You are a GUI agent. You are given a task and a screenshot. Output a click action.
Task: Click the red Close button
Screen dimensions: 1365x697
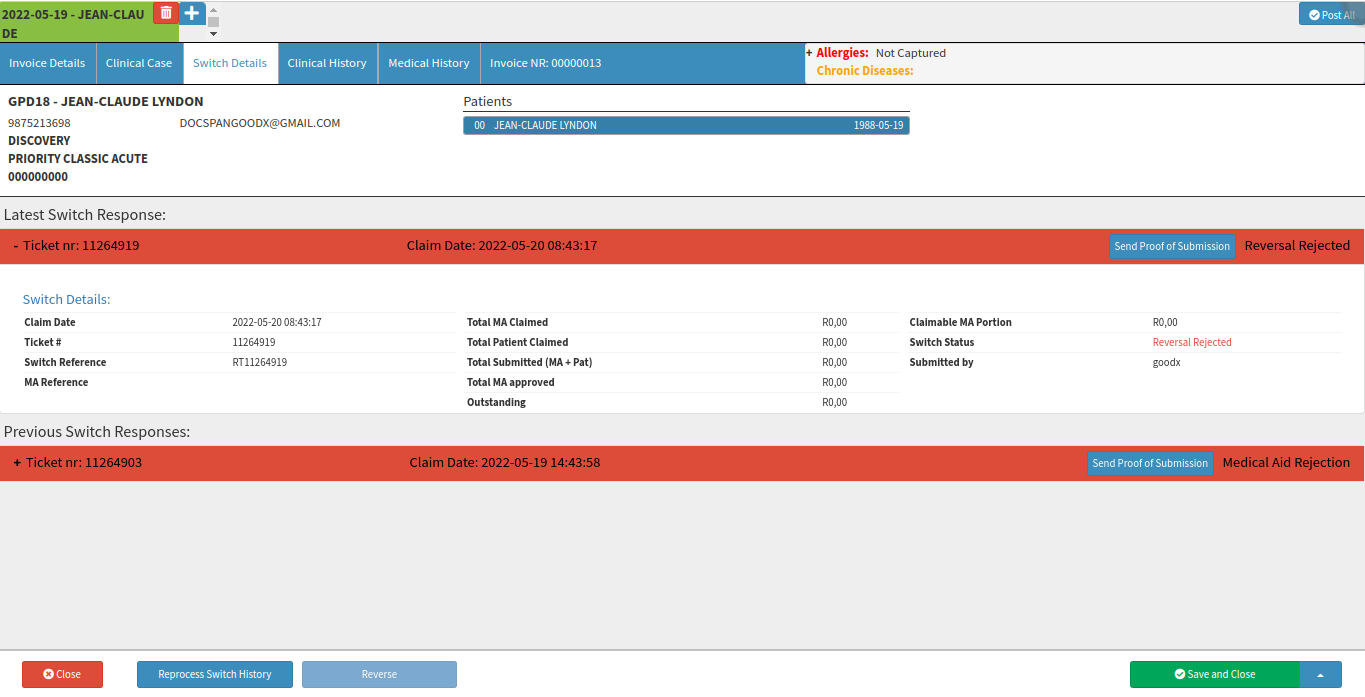pyautogui.click(x=62, y=674)
